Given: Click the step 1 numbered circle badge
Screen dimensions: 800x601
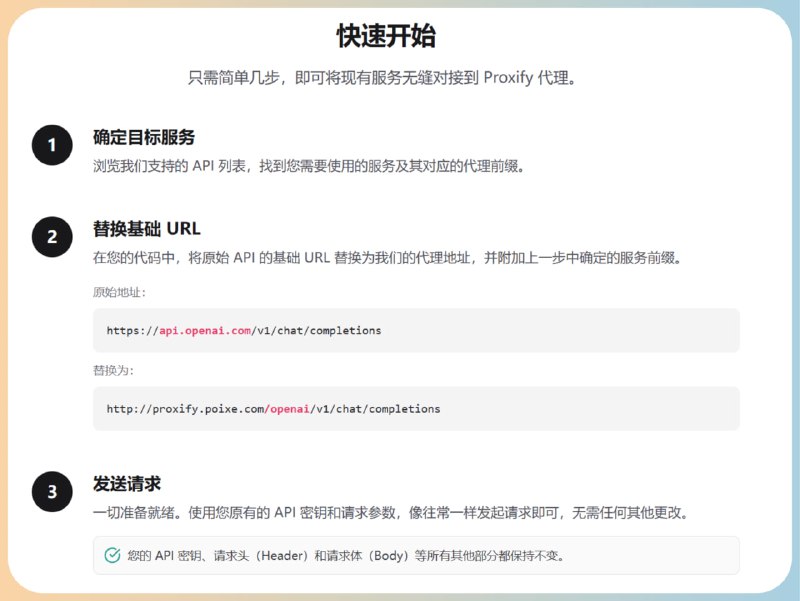Looking at the screenshot, I should click(50, 145).
